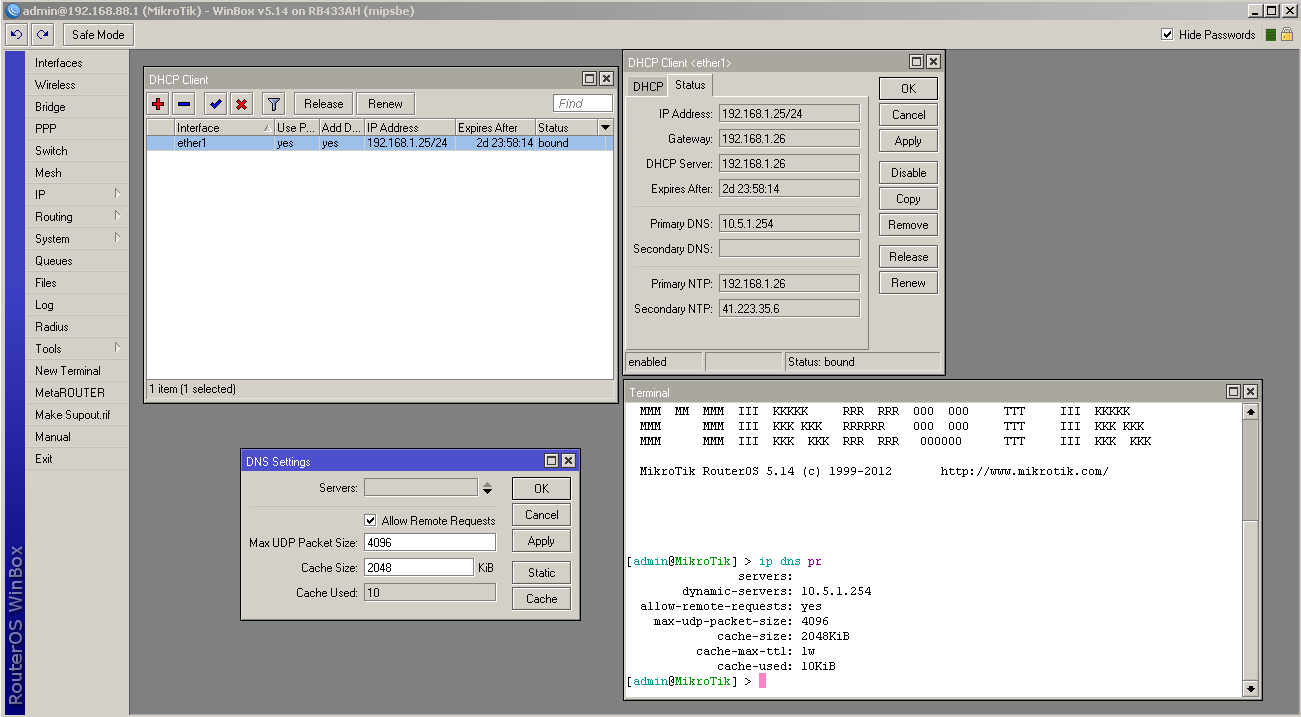This screenshot has height=717, width=1301.
Task: Click the Cache button in DNS Settings
Action: point(541,599)
